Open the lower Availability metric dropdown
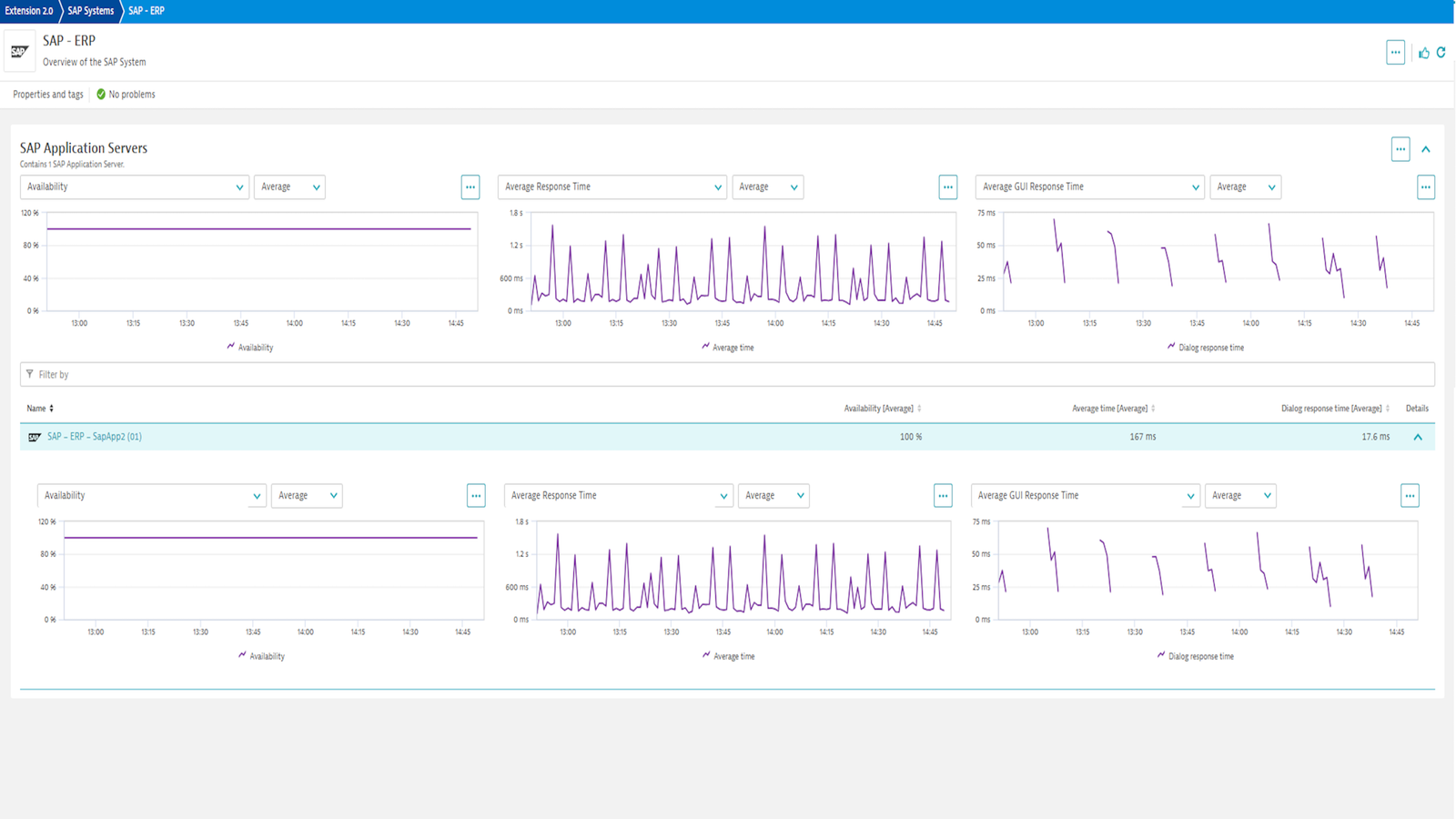Screen dimensions: 1456x819 click(x=152, y=495)
